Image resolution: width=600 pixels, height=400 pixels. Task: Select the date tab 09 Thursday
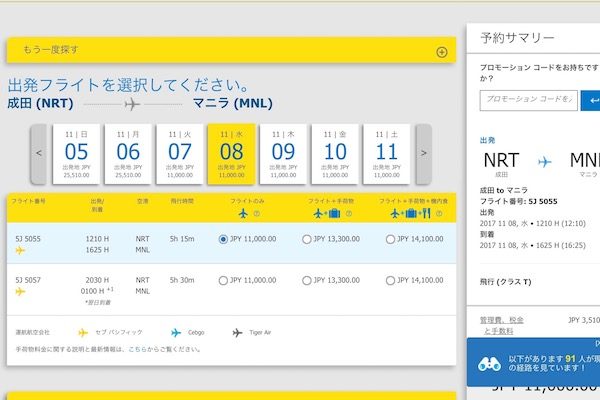coord(283,154)
